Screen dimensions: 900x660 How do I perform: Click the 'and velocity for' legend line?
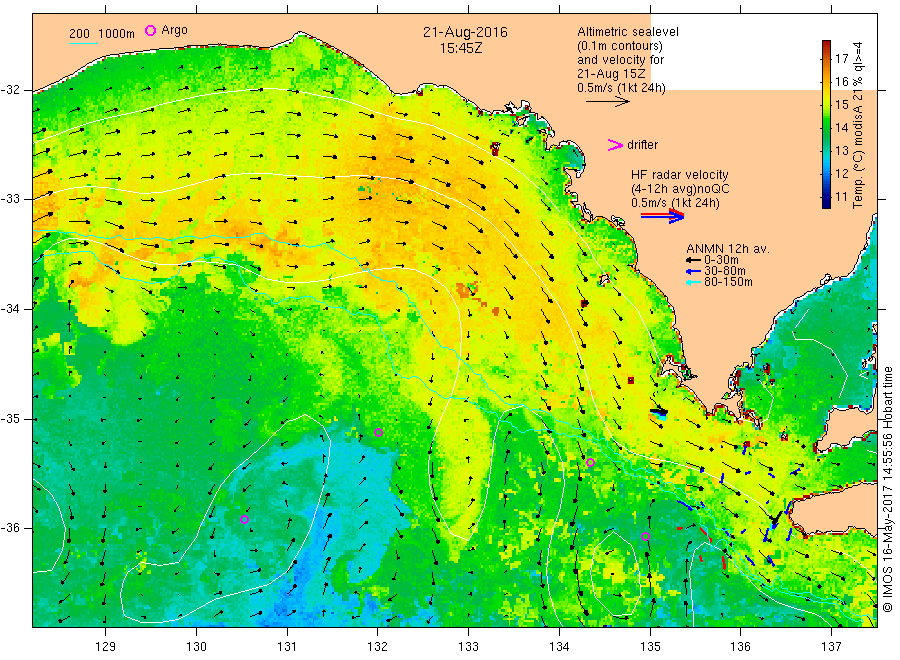[x=620, y=60]
